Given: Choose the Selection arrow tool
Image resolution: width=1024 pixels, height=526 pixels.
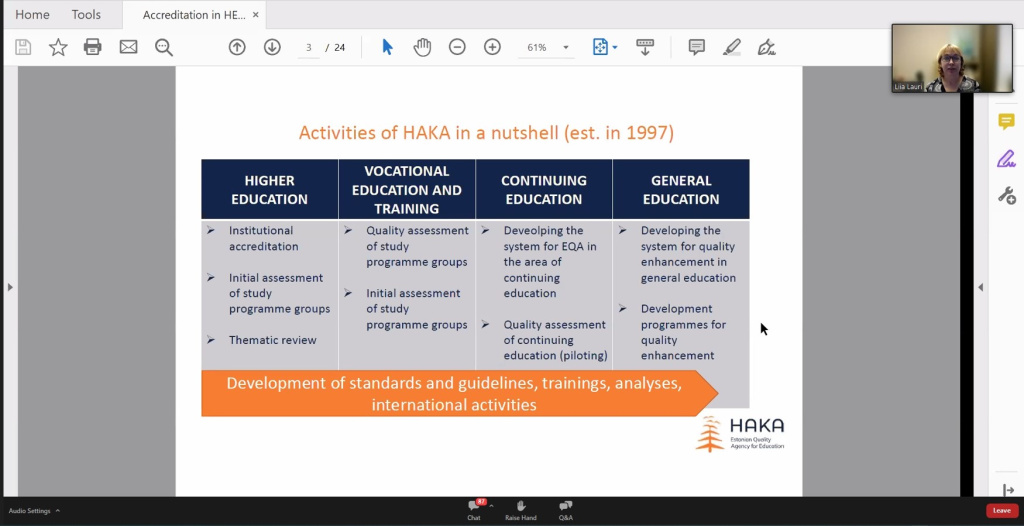Looking at the screenshot, I should tap(387, 47).
